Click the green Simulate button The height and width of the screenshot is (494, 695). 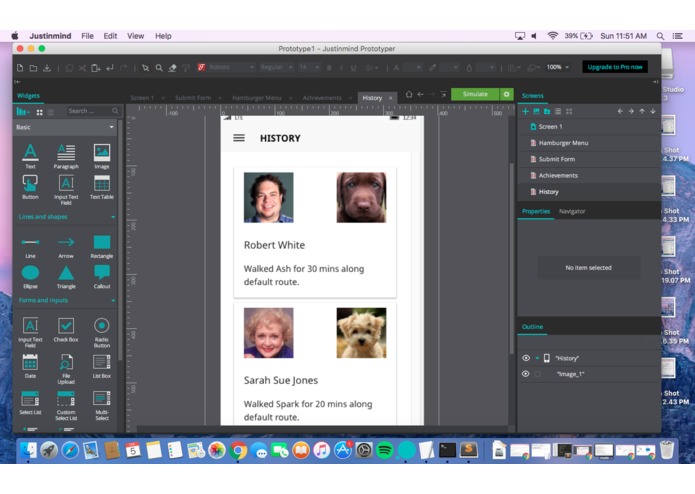[475, 94]
